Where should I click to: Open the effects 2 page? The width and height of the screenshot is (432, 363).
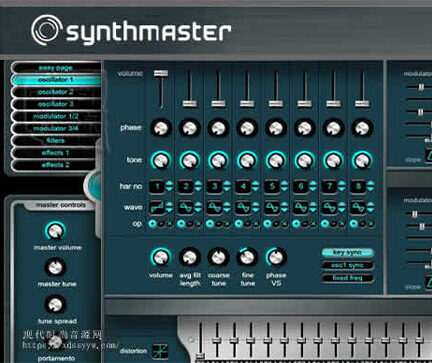click(x=56, y=165)
